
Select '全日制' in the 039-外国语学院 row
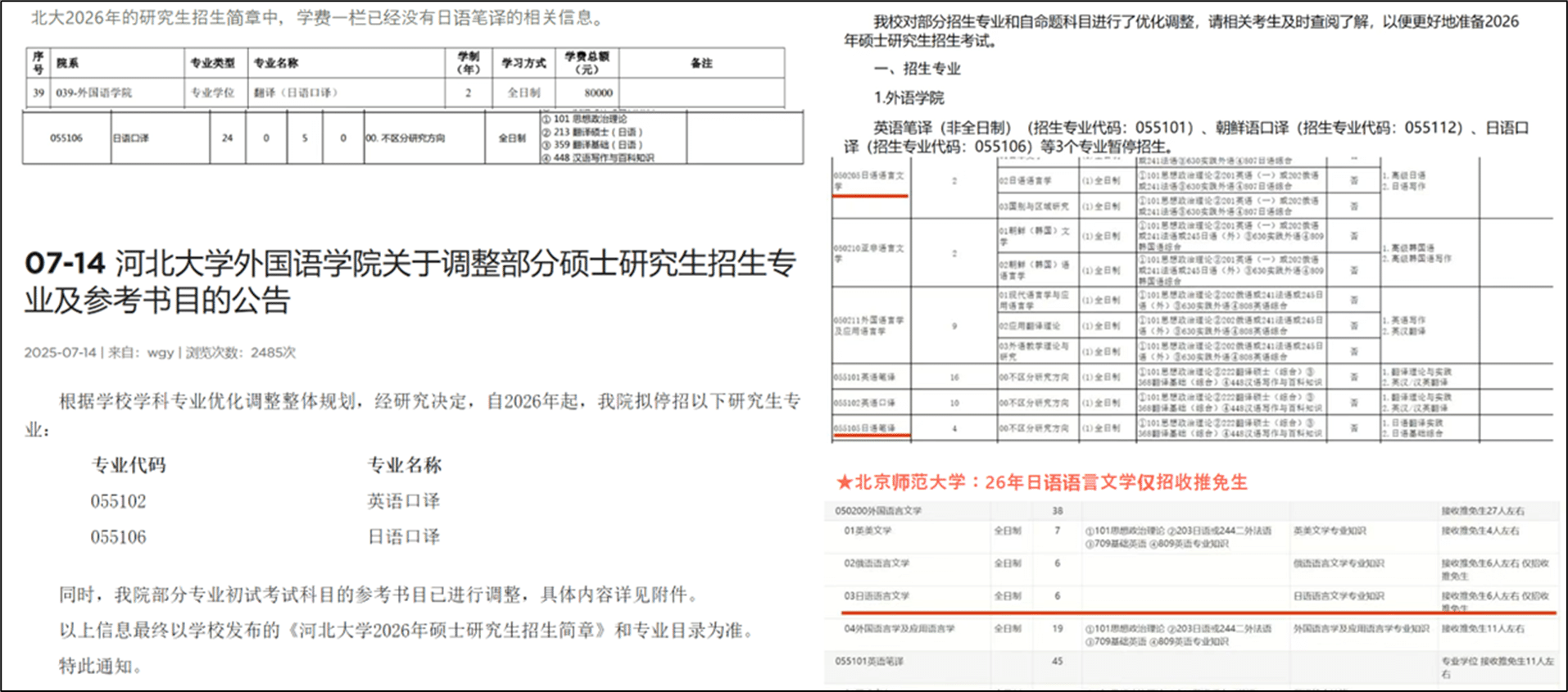523,93
